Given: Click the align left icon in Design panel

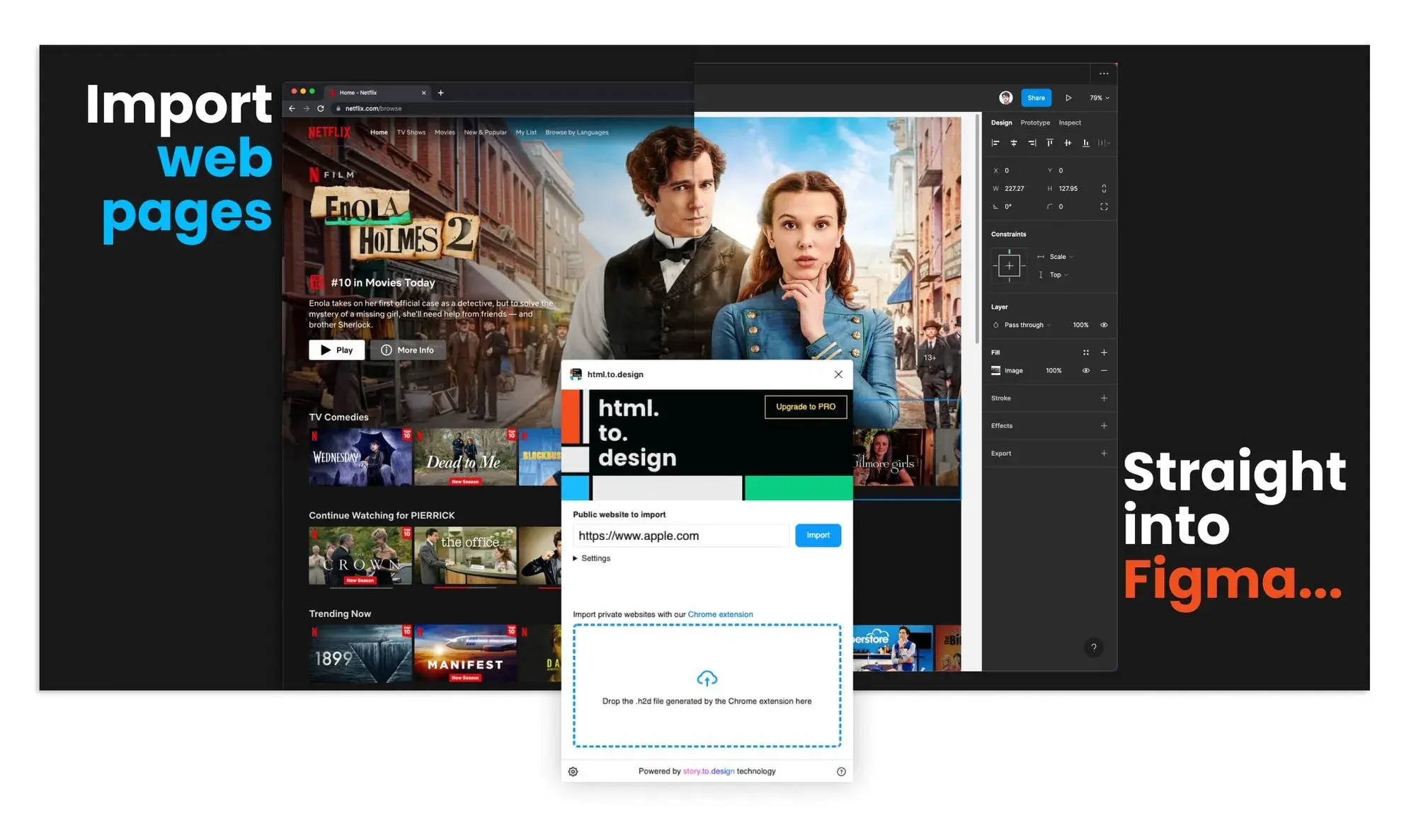Looking at the screenshot, I should coord(995,143).
